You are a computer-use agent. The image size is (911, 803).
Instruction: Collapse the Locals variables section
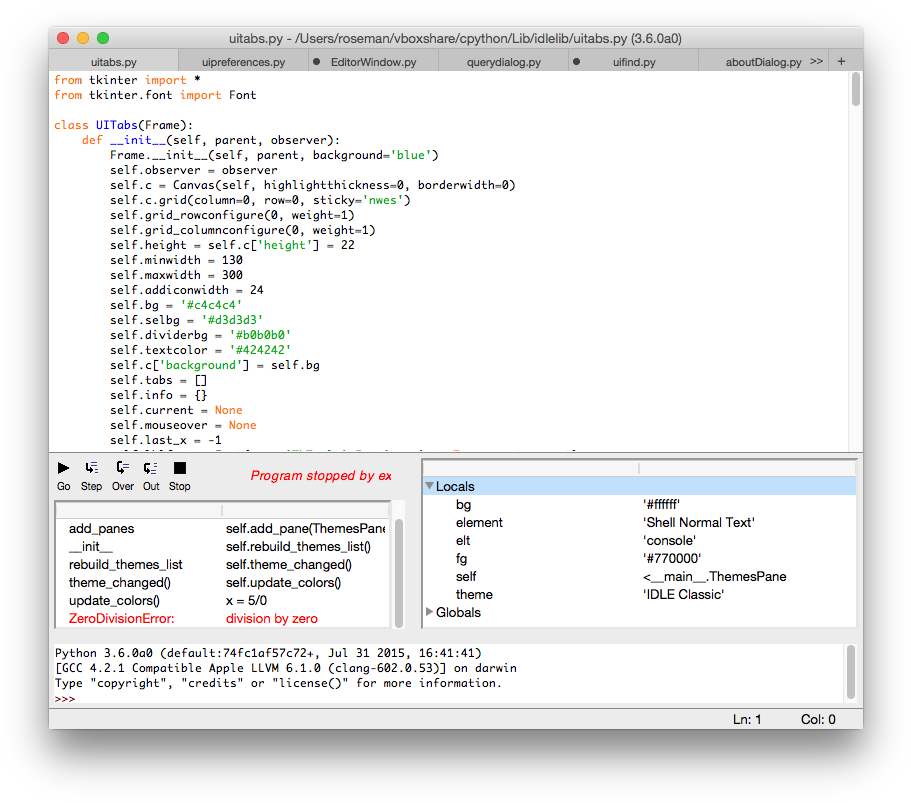[x=430, y=485]
